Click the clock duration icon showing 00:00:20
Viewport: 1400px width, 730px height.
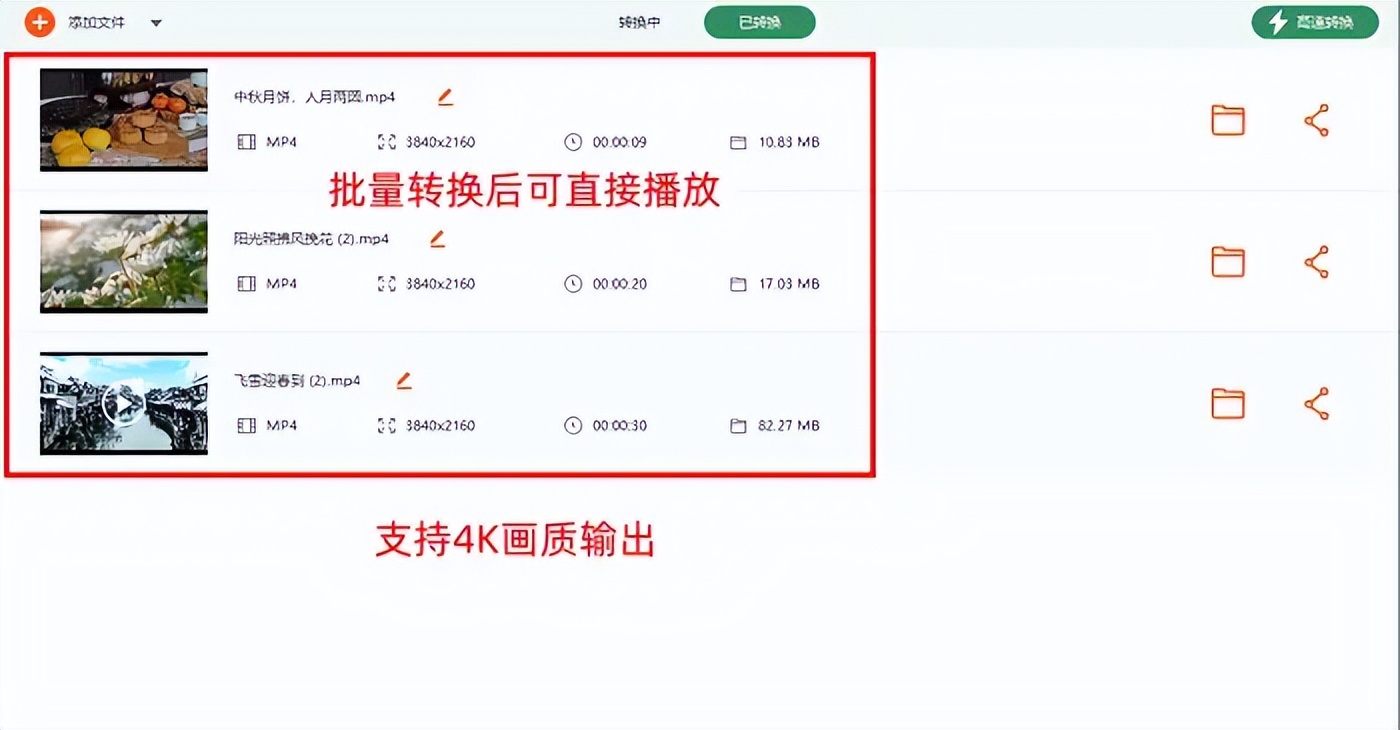tap(572, 283)
